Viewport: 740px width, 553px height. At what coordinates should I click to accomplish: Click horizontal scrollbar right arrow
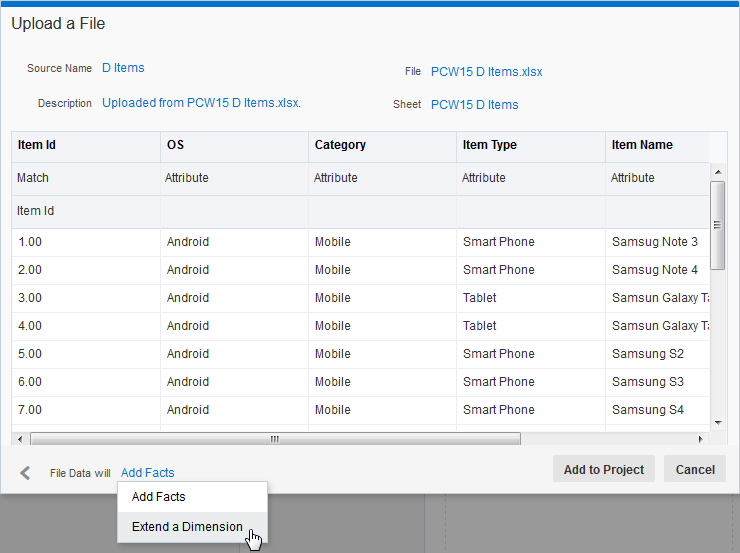click(700, 439)
